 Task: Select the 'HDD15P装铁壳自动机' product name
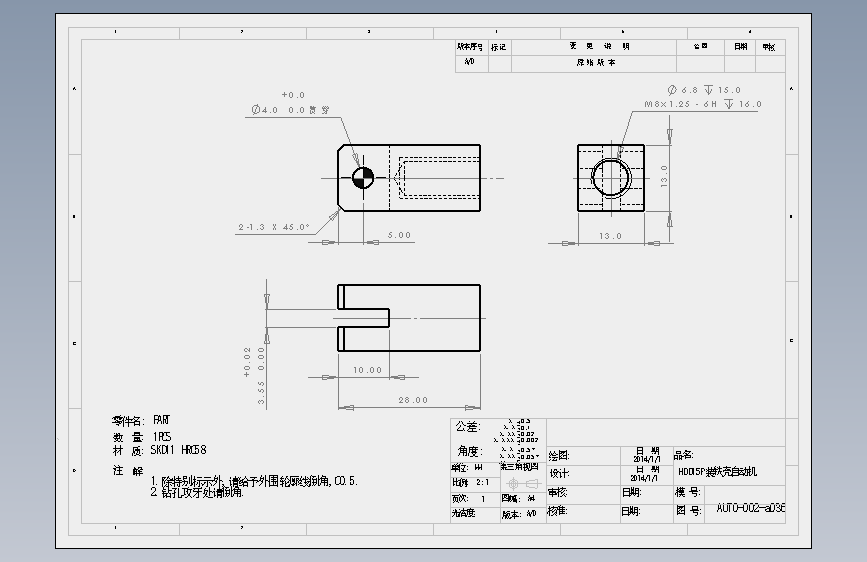click(718, 472)
